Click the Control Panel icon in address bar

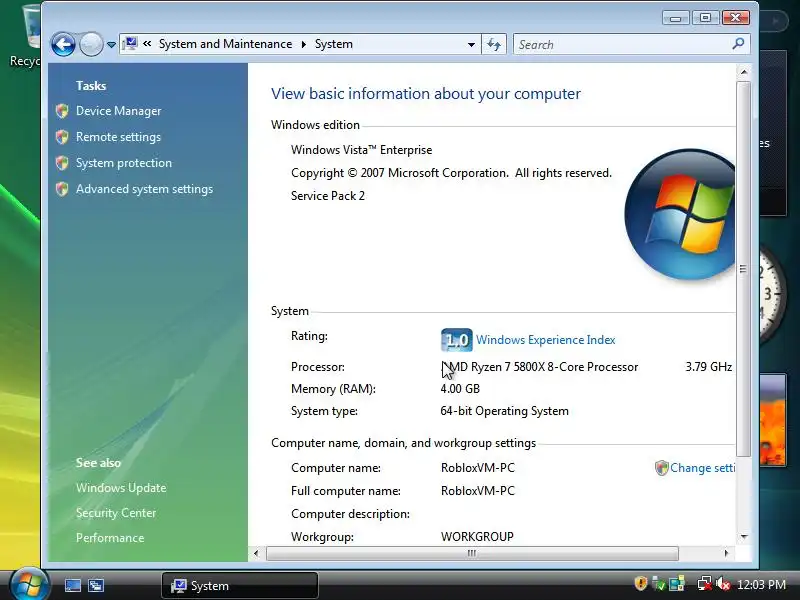pos(131,43)
